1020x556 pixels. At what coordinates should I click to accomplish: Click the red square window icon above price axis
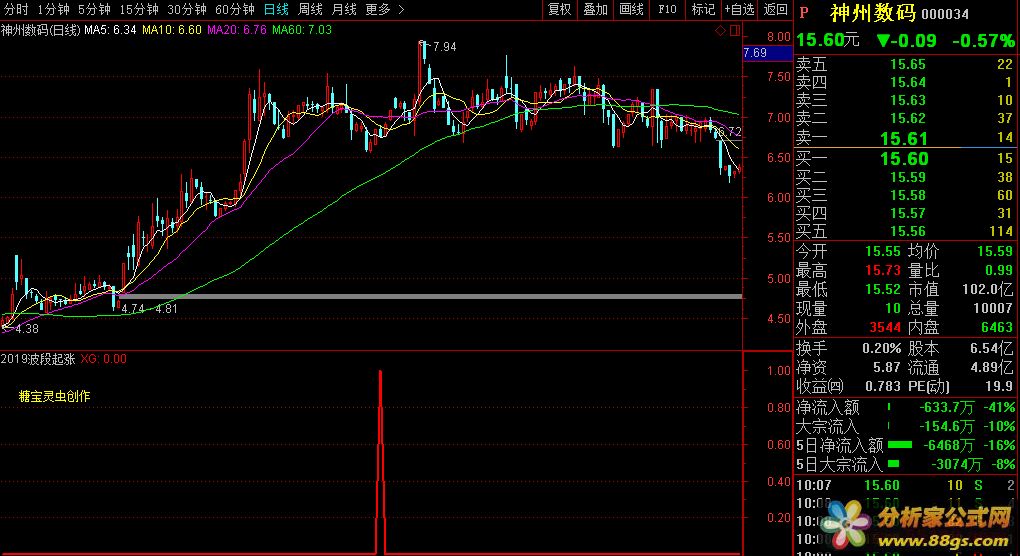click(735, 31)
